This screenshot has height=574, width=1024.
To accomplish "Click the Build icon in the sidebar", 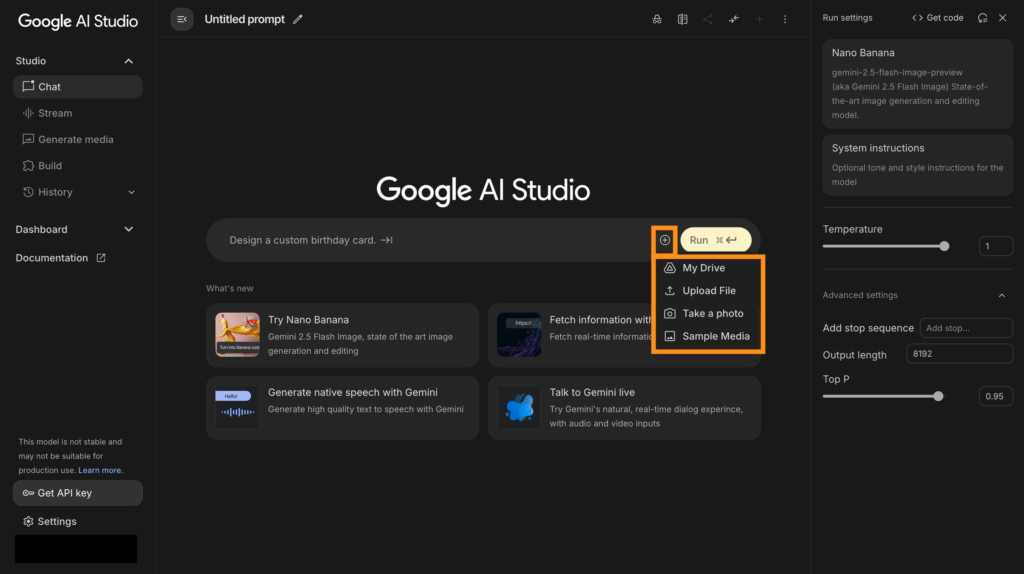I will [x=28, y=166].
